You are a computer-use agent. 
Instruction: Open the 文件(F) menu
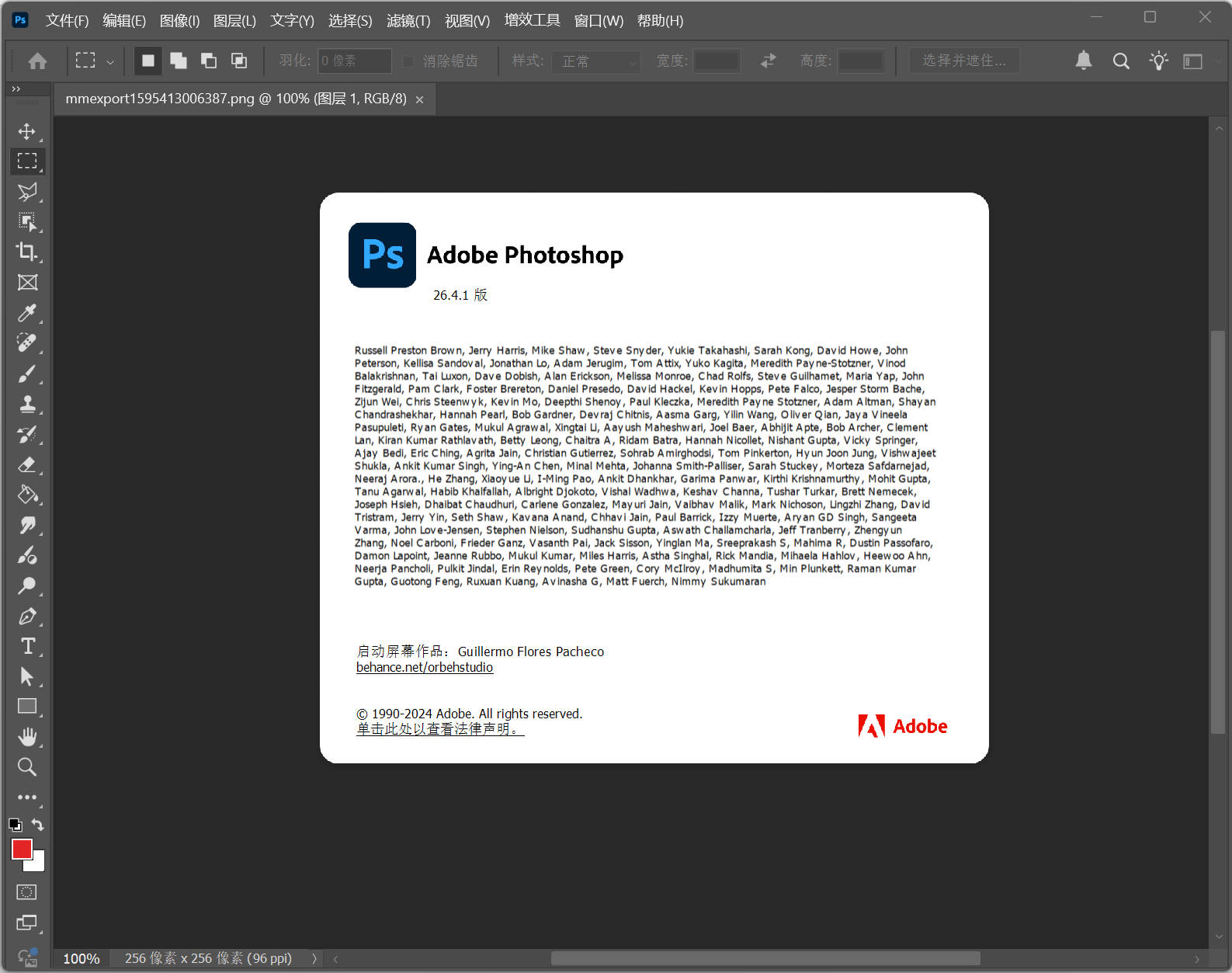(67, 21)
